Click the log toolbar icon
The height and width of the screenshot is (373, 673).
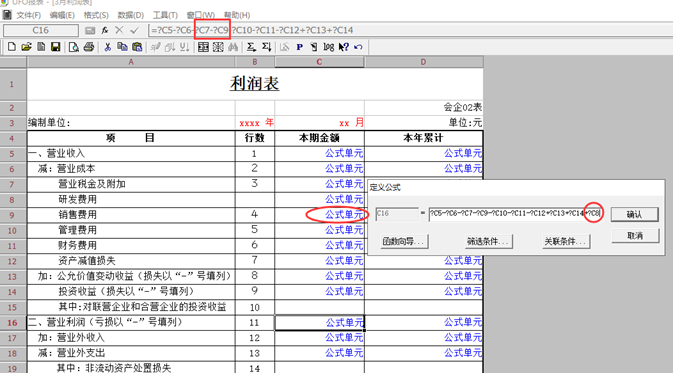pos(329,47)
